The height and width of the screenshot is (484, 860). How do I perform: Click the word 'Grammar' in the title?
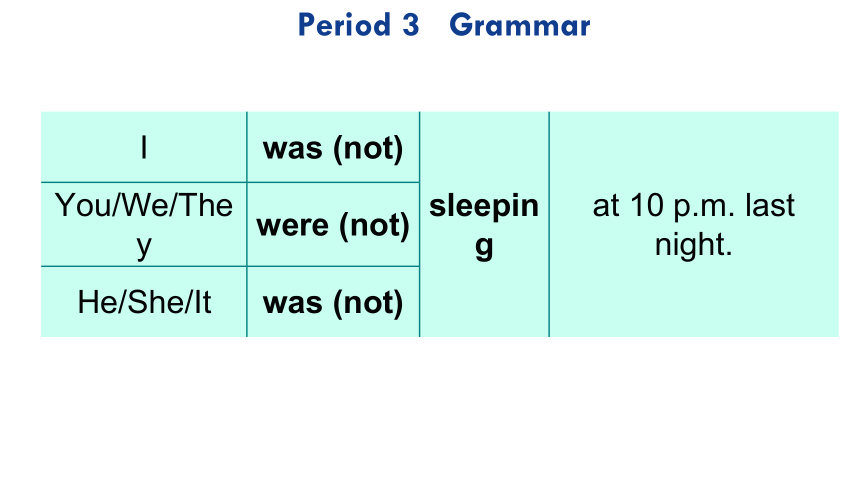(520, 25)
